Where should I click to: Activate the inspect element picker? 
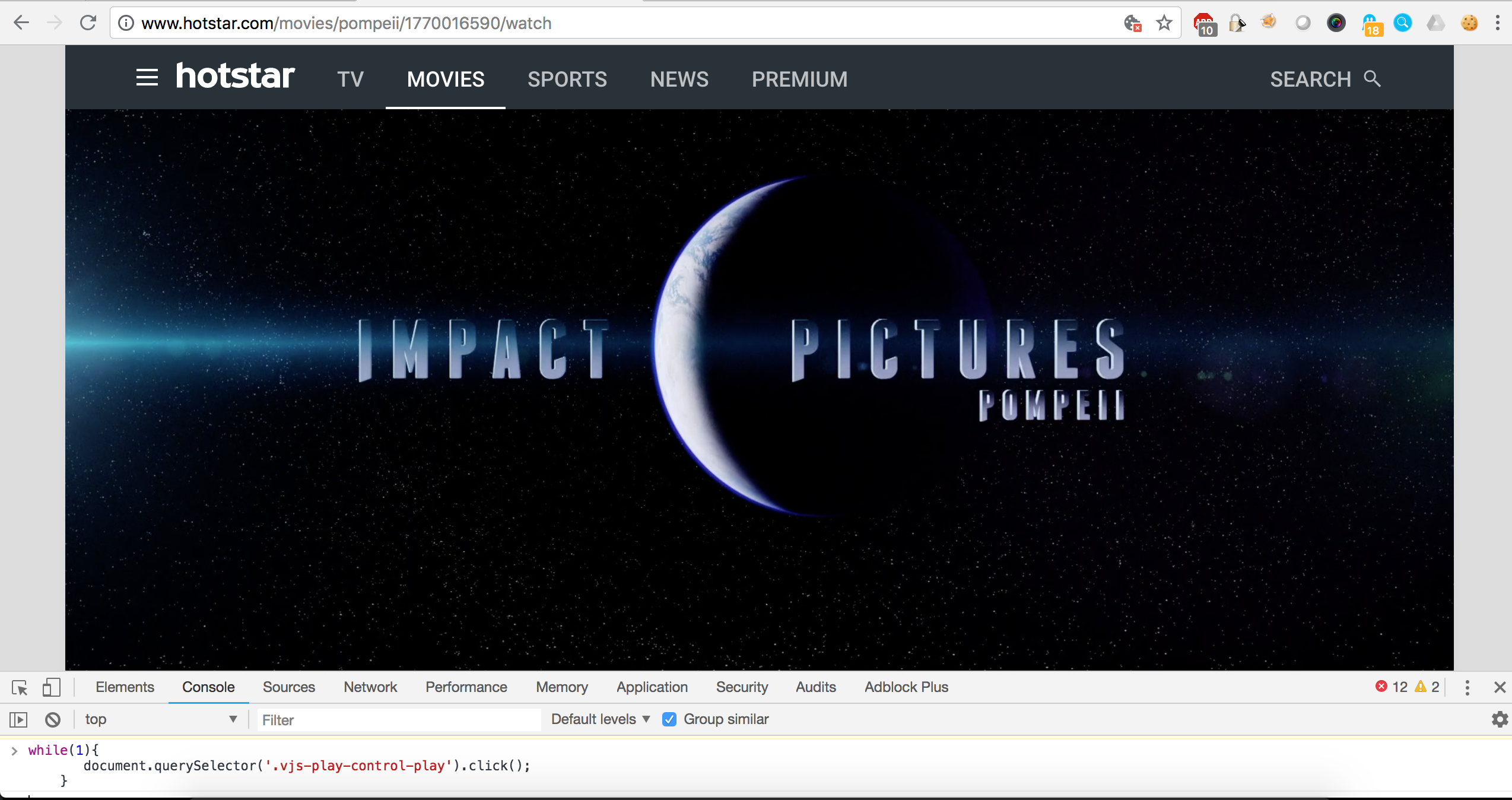point(20,687)
